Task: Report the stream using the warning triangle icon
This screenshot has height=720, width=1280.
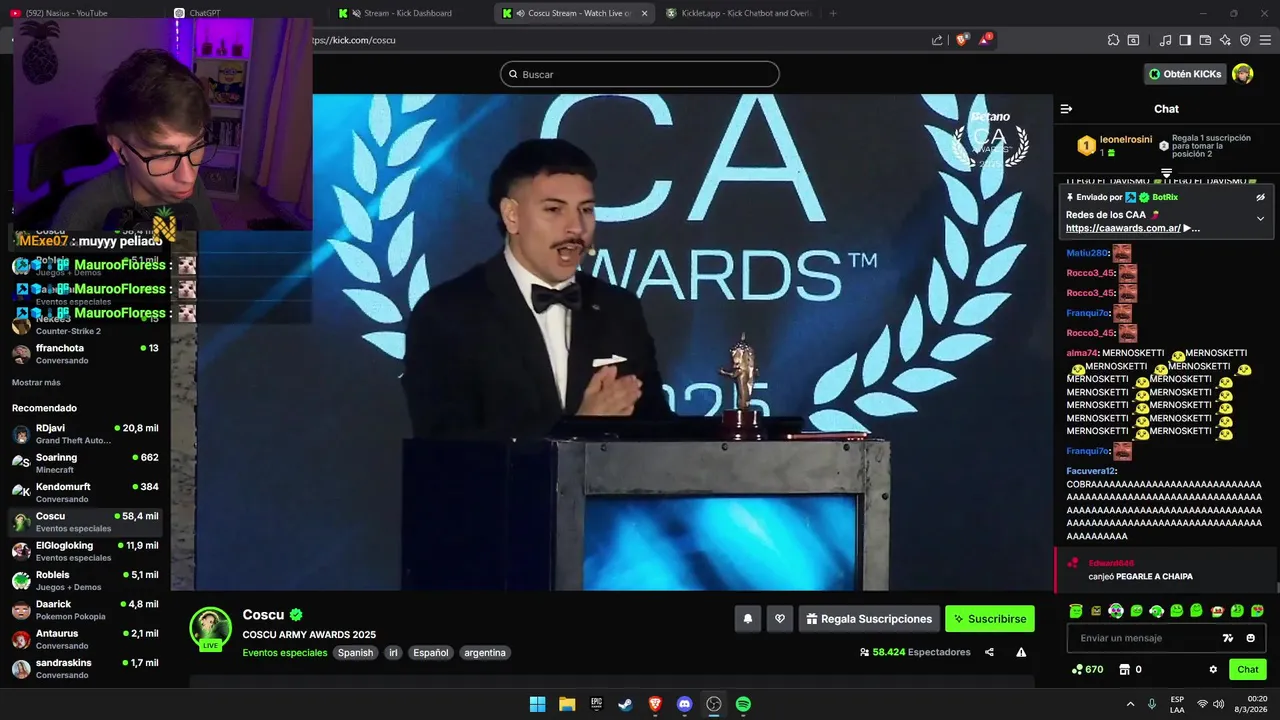Action: (x=1021, y=652)
